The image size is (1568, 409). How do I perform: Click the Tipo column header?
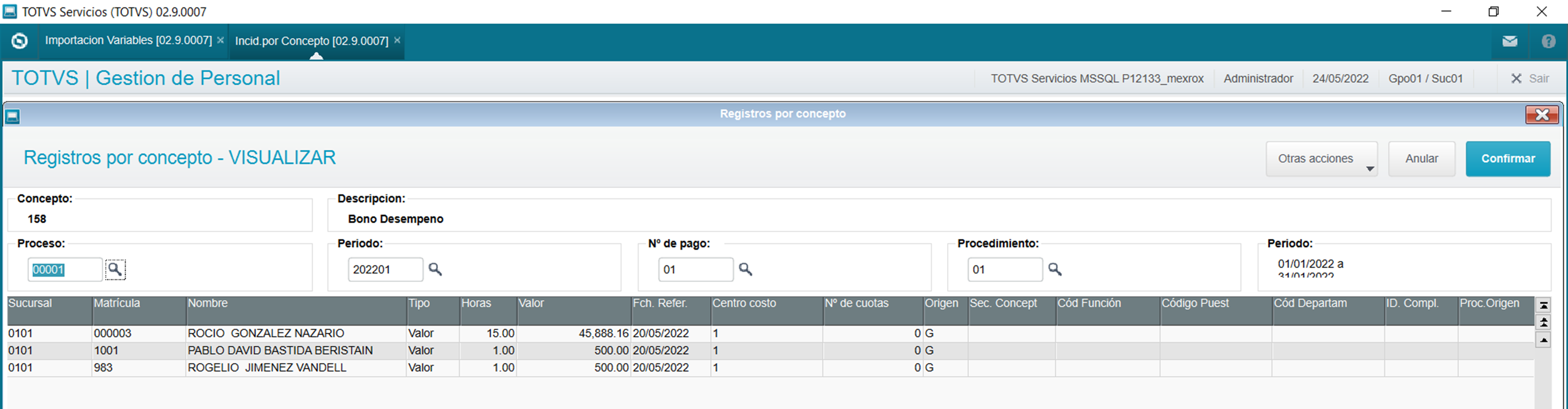[x=433, y=310]
